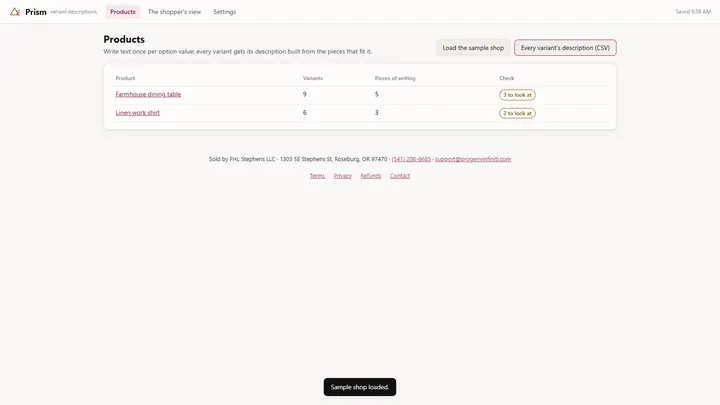This screenshot has width=720, height=405.
Task: Click the '2 to look at' badge
Action: (517, 113)
